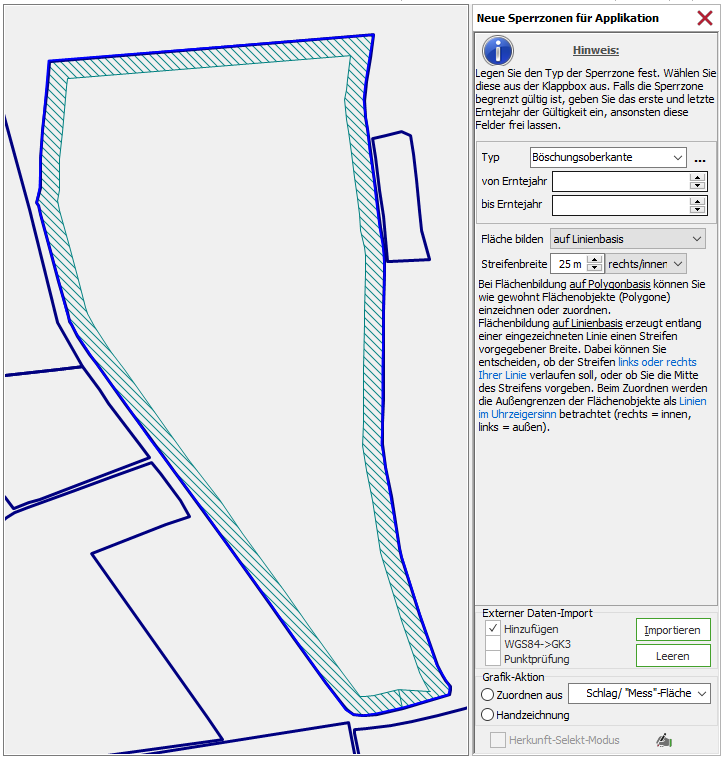Decrease the 'bis Erntejahr' value with down arrow
Screen dimensions: 724x759
[698, 209]
